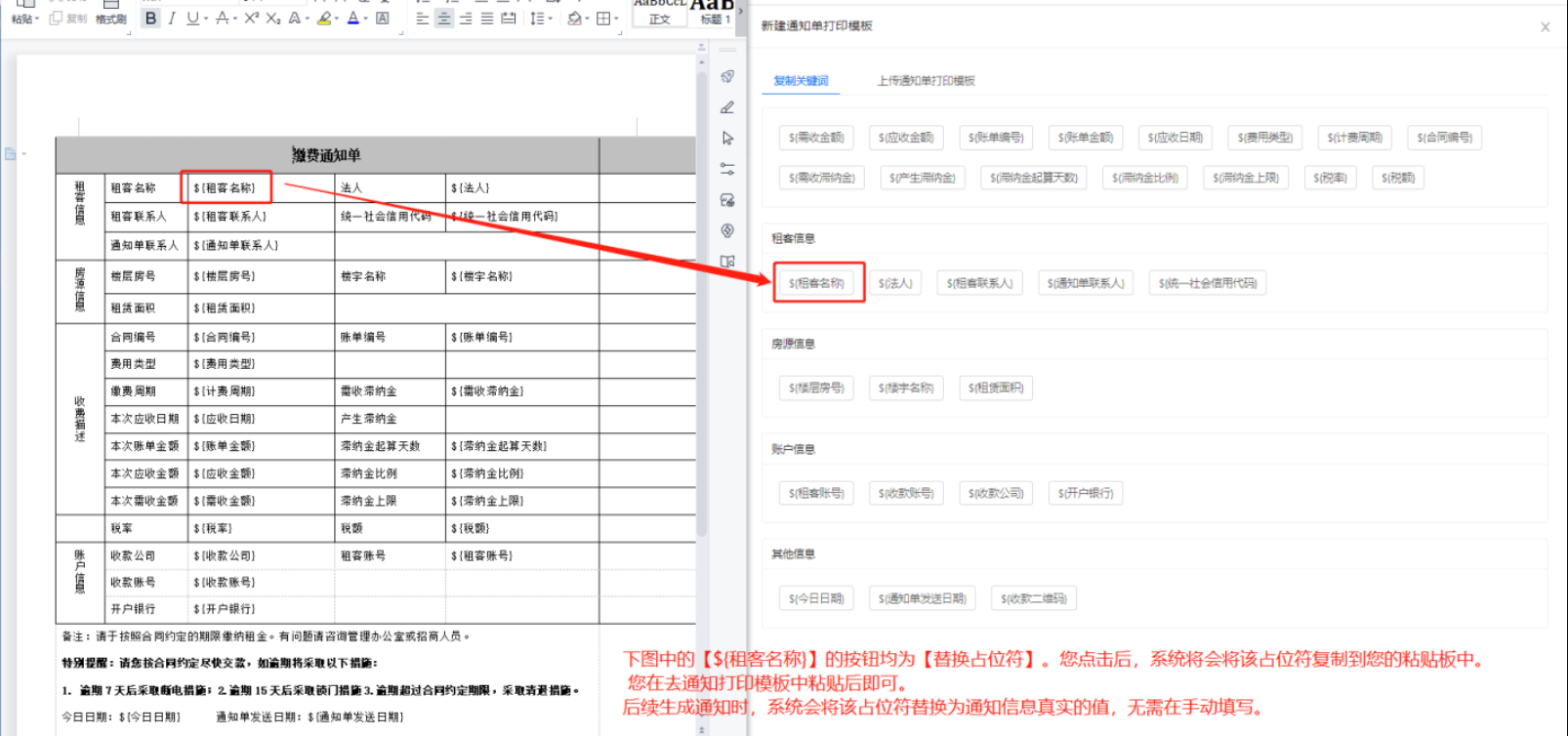Select the 复制关键词 tab
The height and width of the screenshot is (736, 1568).
click(801, 81)
